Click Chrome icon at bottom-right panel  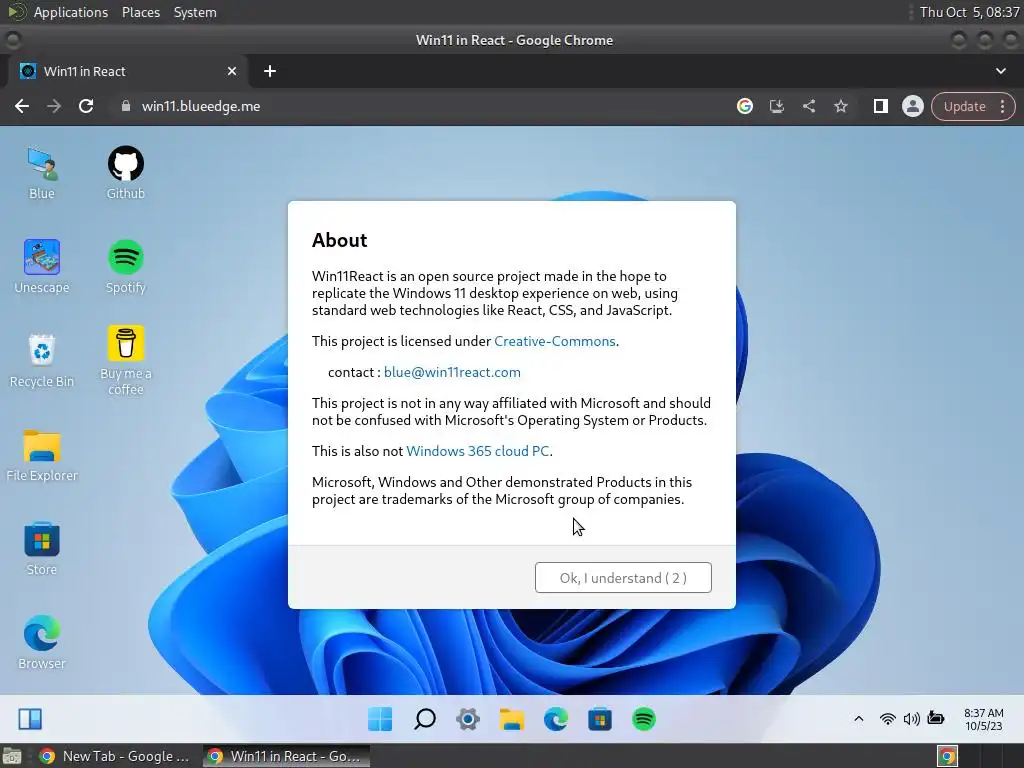click(x=947, y=756)
